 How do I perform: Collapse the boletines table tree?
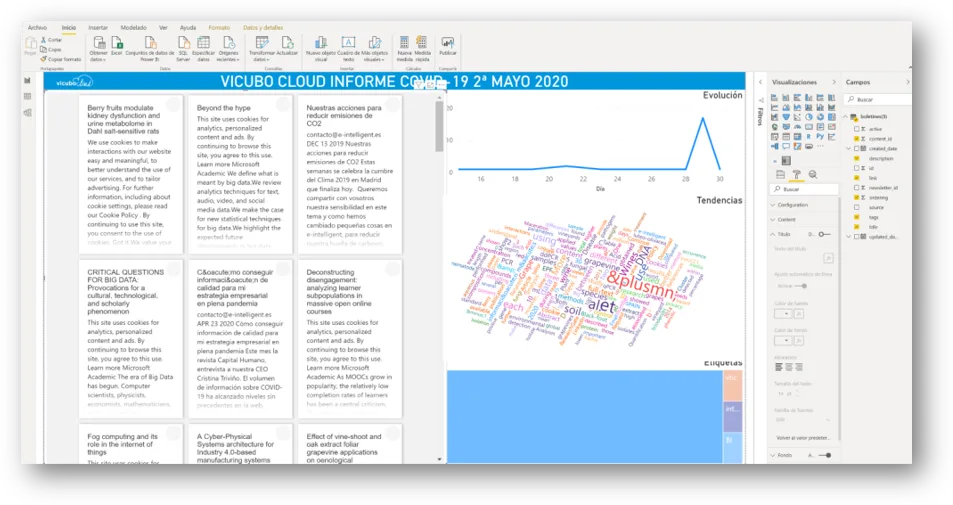[847, 116]
